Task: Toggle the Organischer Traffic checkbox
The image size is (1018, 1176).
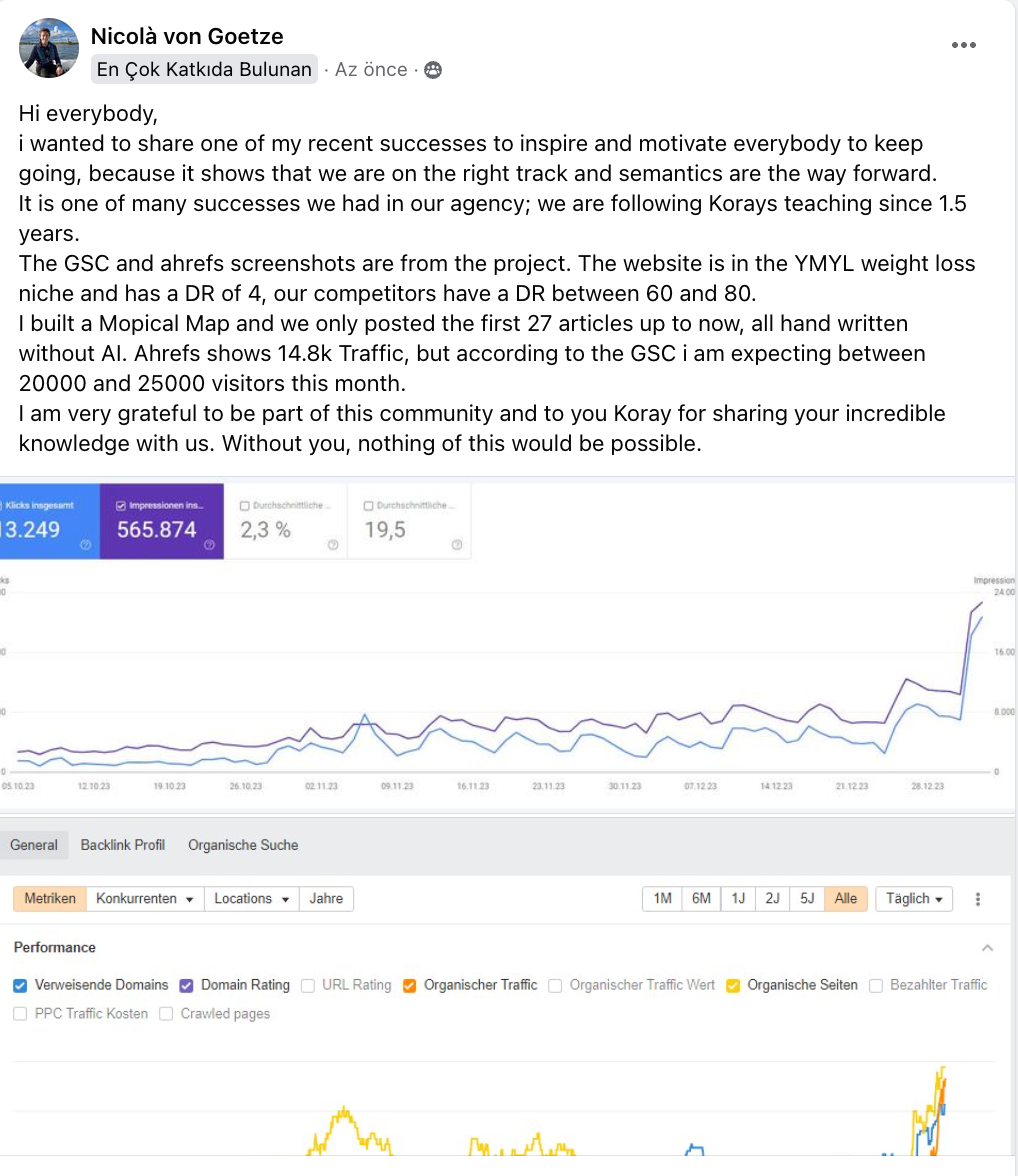Action: [409, 985]
